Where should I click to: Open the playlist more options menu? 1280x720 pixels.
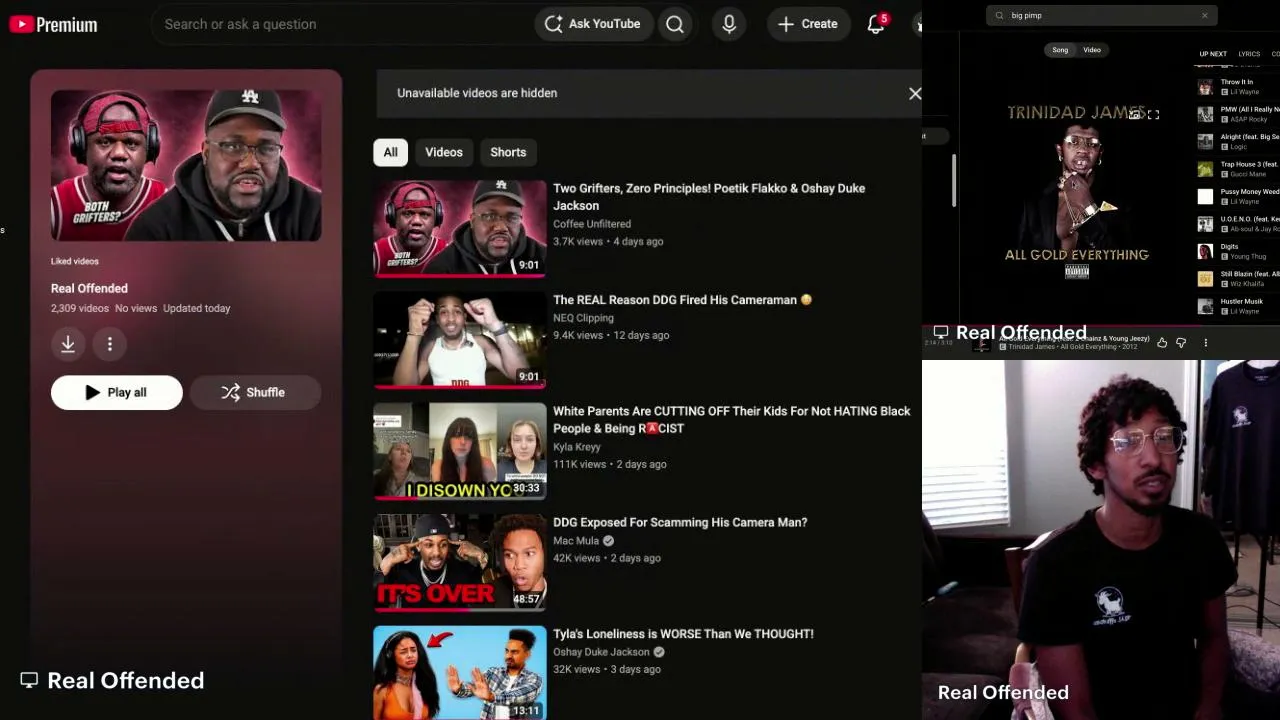[x=110, y=344]
